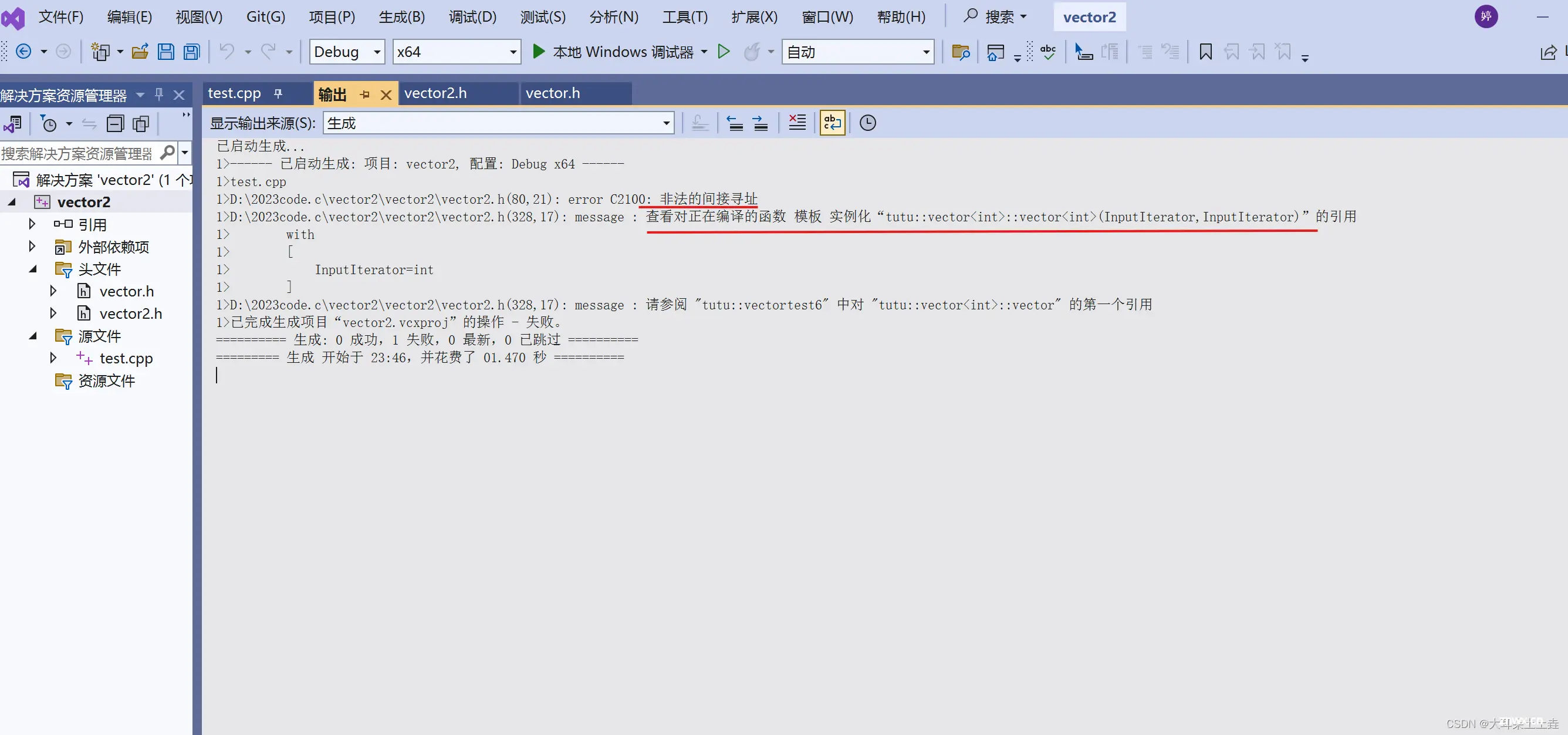Start without debugging green outline arrow
The image size is (1568, 735).
tap(724, 52)
